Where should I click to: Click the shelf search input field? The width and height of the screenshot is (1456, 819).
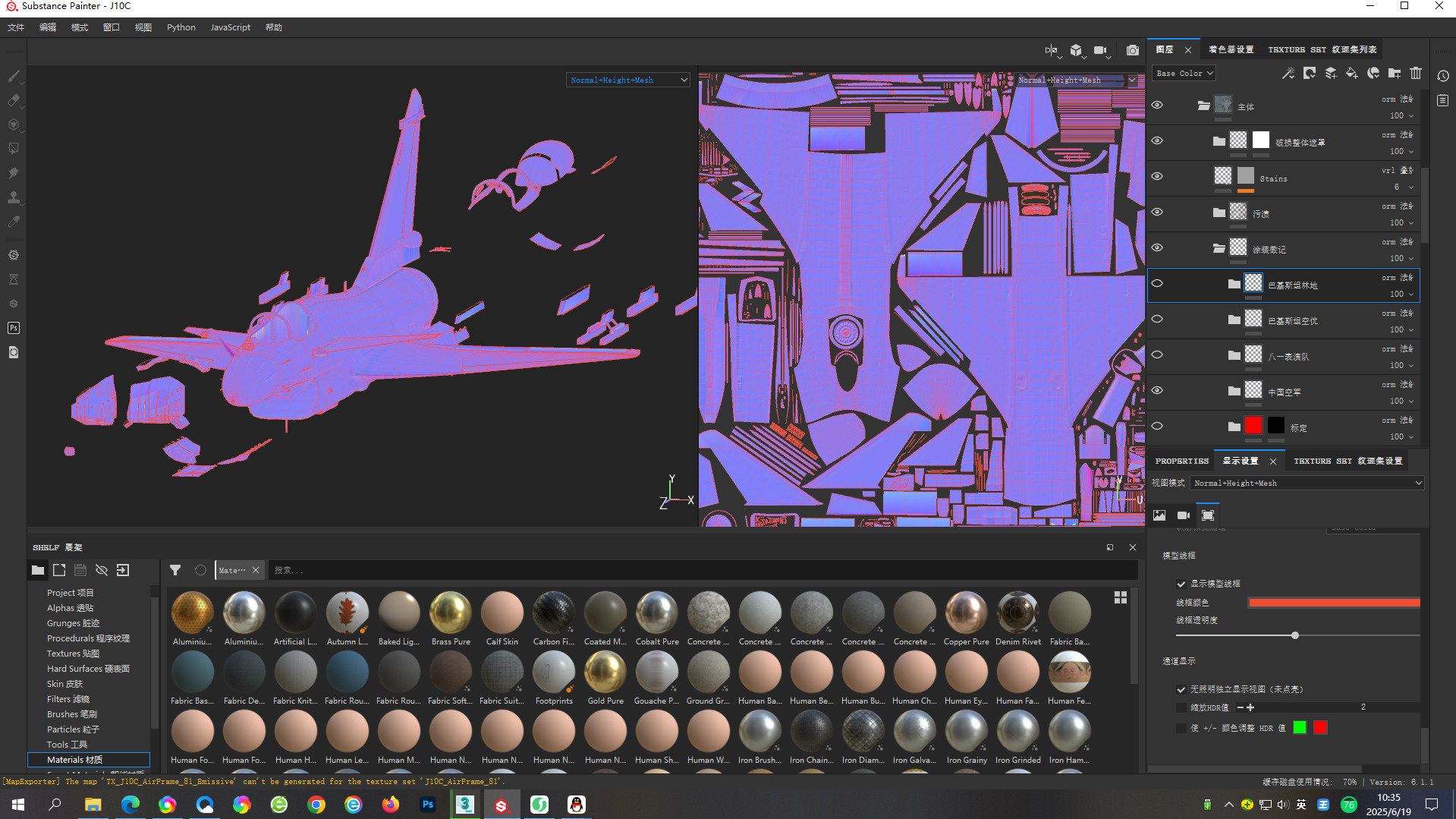[703, 570]
